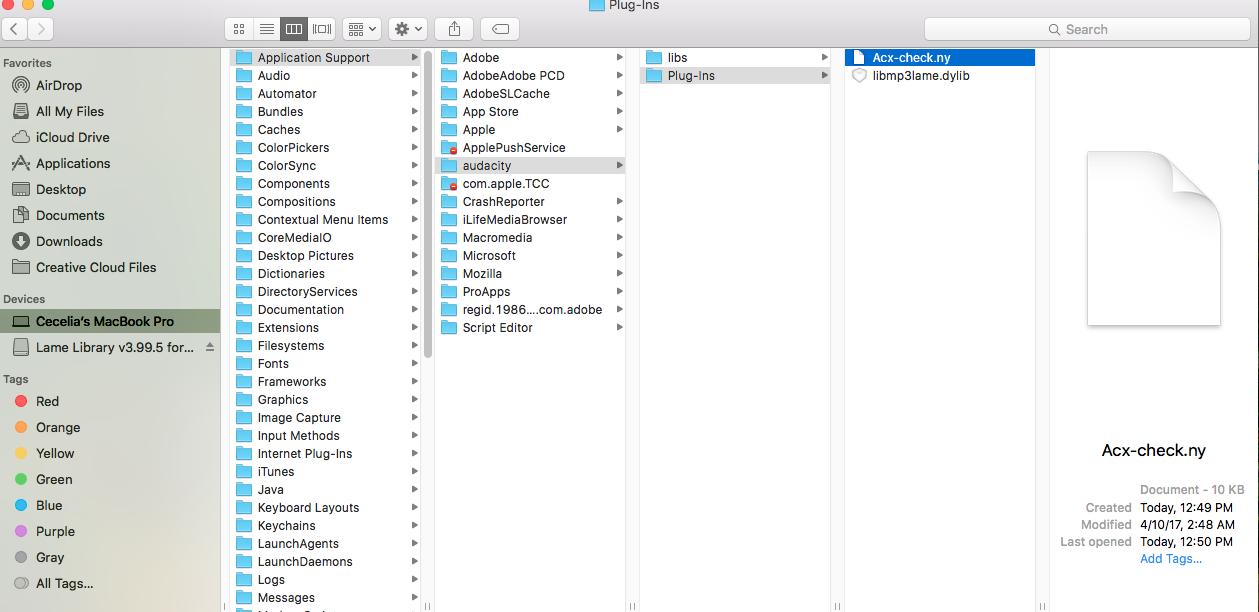Open Creative Cloud Files in sidebar
Image resolution: width=1259 pixels, height=612 pixels.
click(96, 267)
